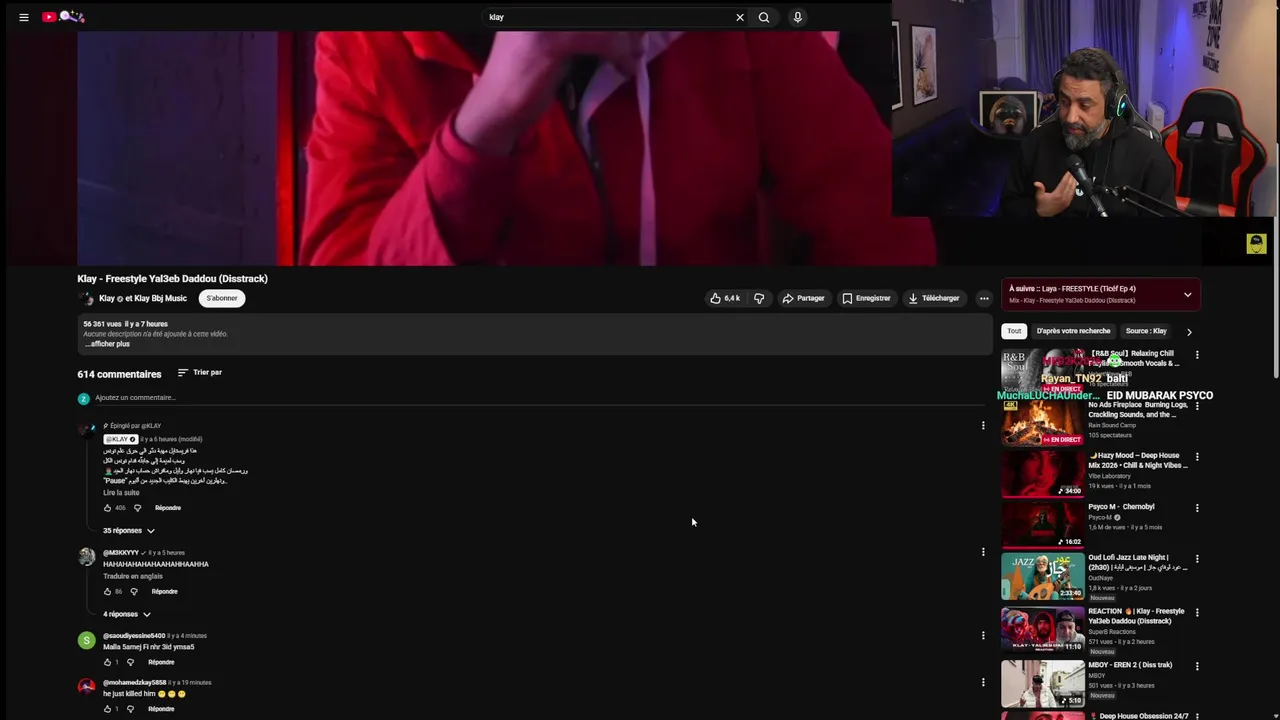Like the @M3KKYYY comment
1280x720 pixels.
click(108, 592)
